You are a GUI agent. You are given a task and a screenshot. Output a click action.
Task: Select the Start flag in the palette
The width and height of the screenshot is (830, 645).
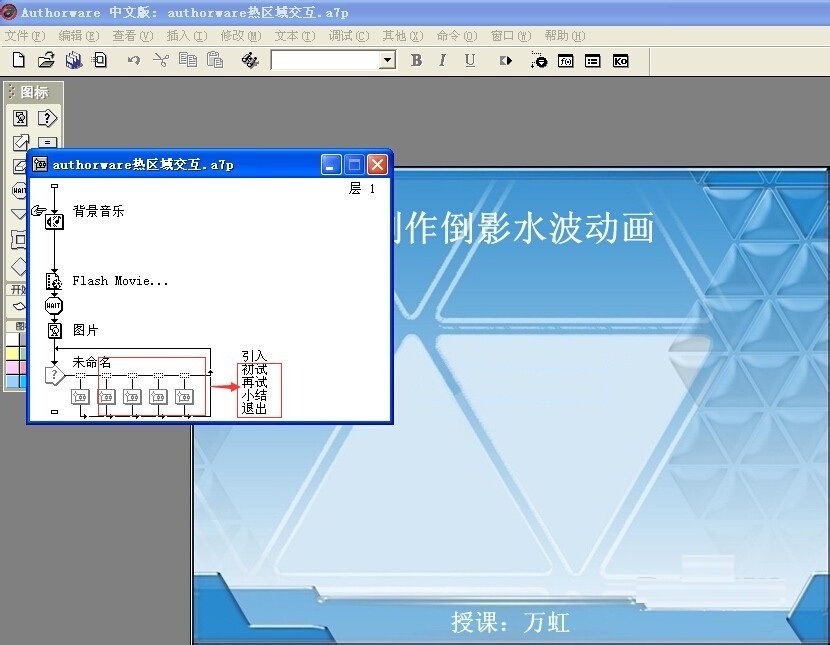(x=18, y=306)
